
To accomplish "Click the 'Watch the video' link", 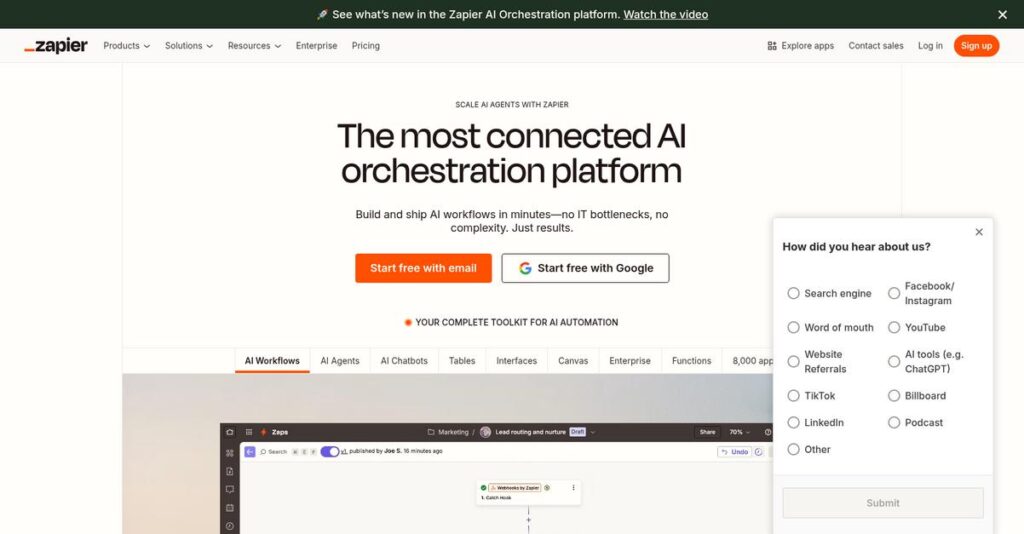I will coord(665,14).
